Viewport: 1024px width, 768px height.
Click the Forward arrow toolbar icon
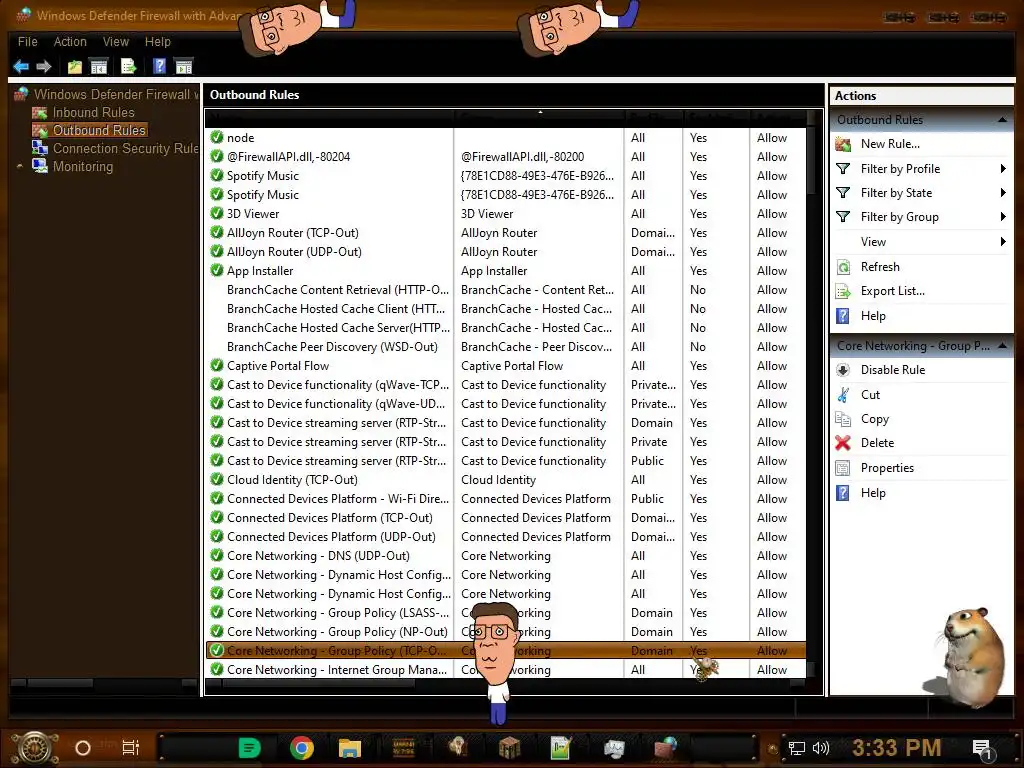(x=44, y=66)
